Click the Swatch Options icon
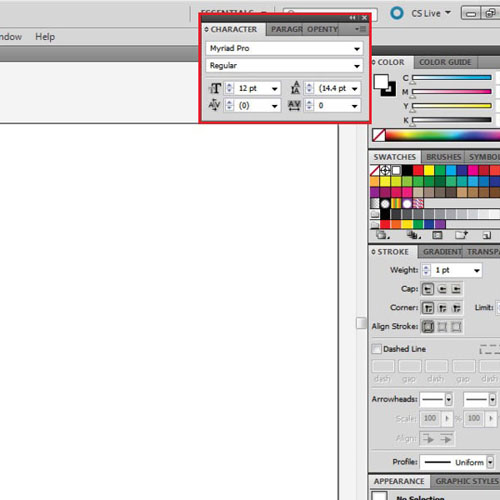Viewport: 500px width, 500px height. tap(437, 235)
